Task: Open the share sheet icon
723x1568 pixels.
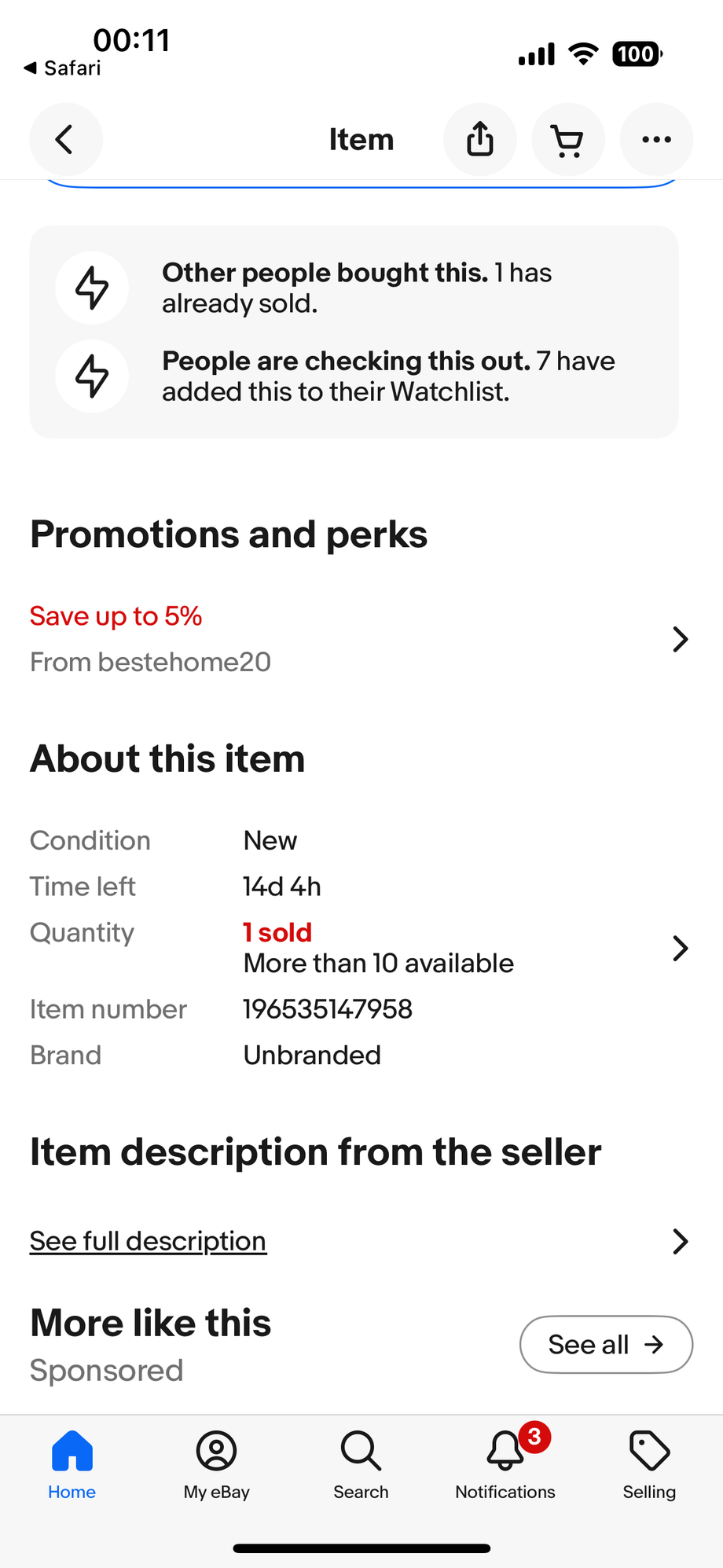Action: tap(480, 140)
